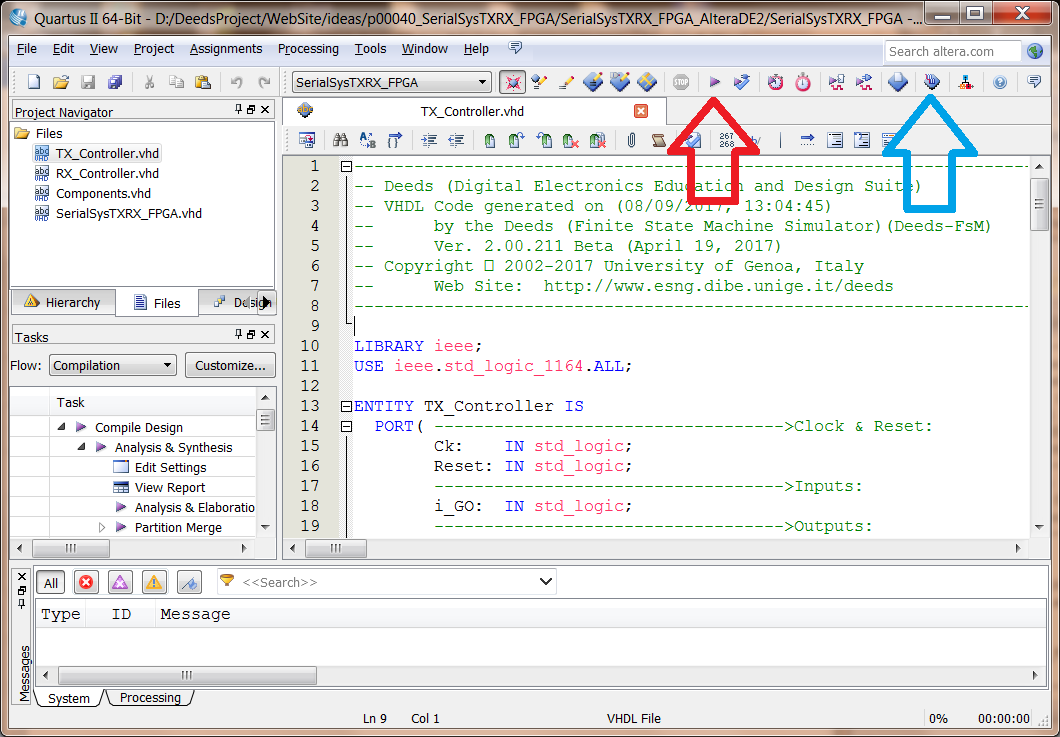Switch to the Hierarchy tab
Viewport: 1060px width, 737px height.
(62, 302)
